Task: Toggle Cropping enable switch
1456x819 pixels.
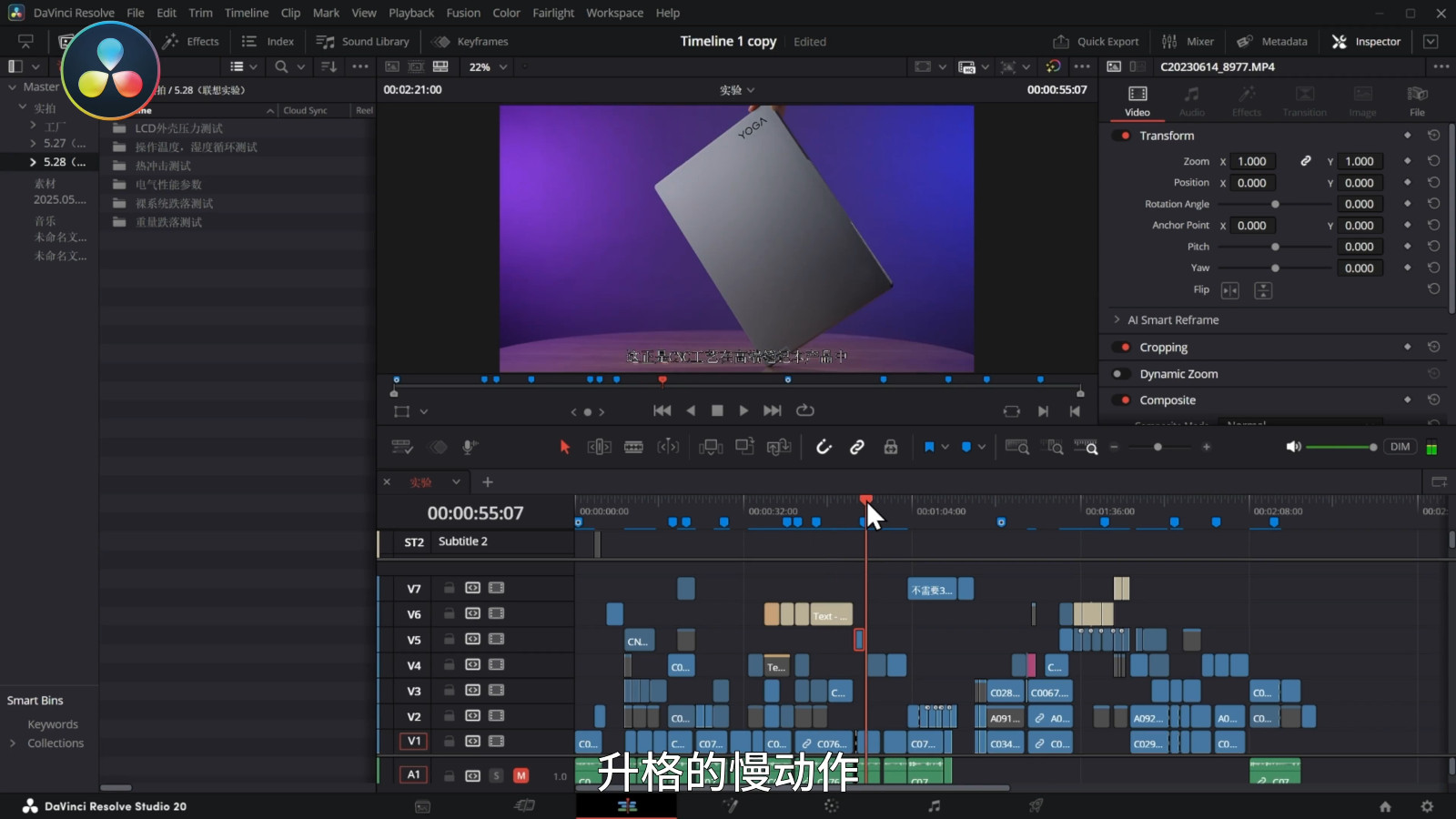Action: [1122, 348]
